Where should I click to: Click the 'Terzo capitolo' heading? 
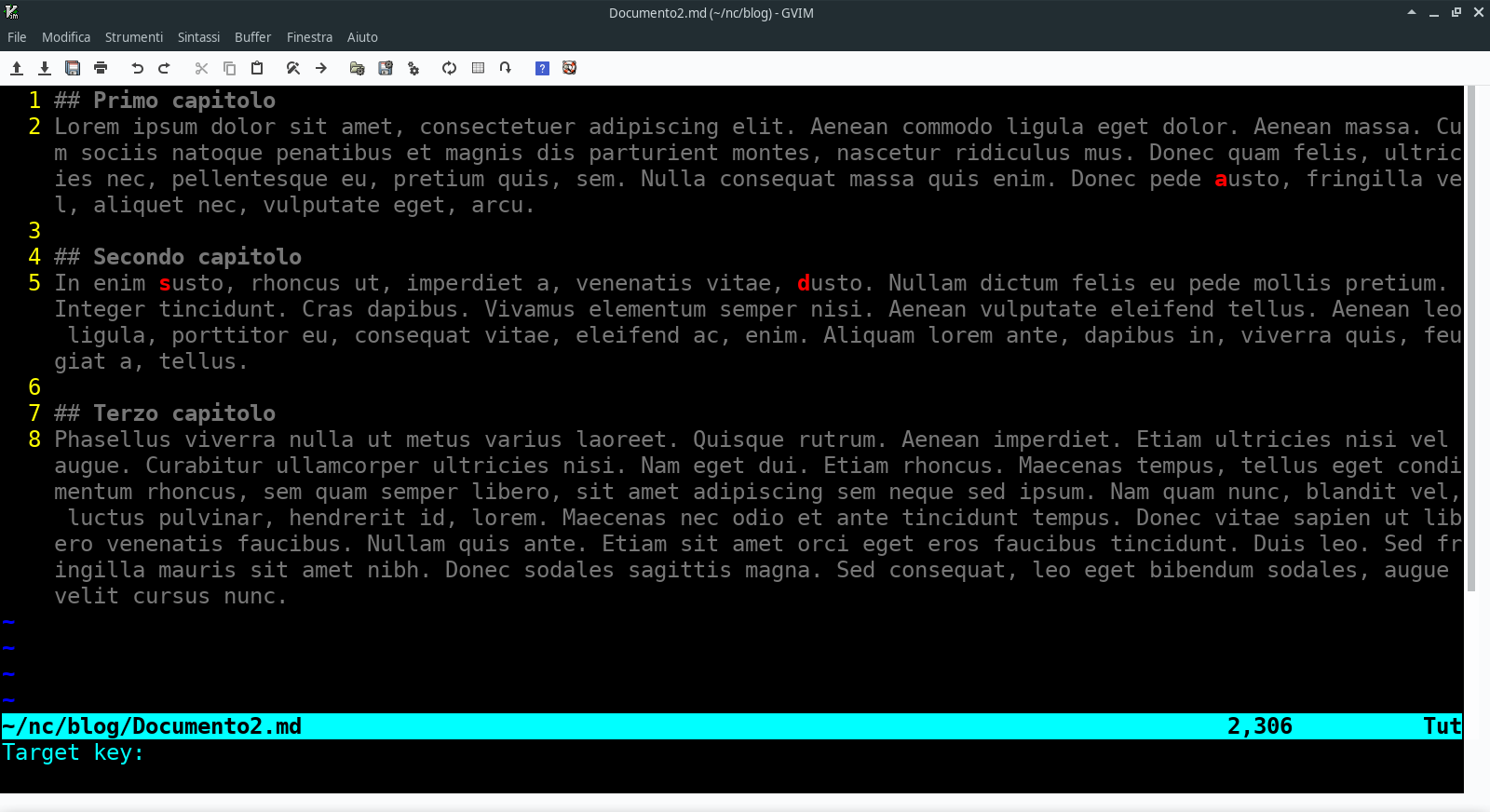click(184, 413)
